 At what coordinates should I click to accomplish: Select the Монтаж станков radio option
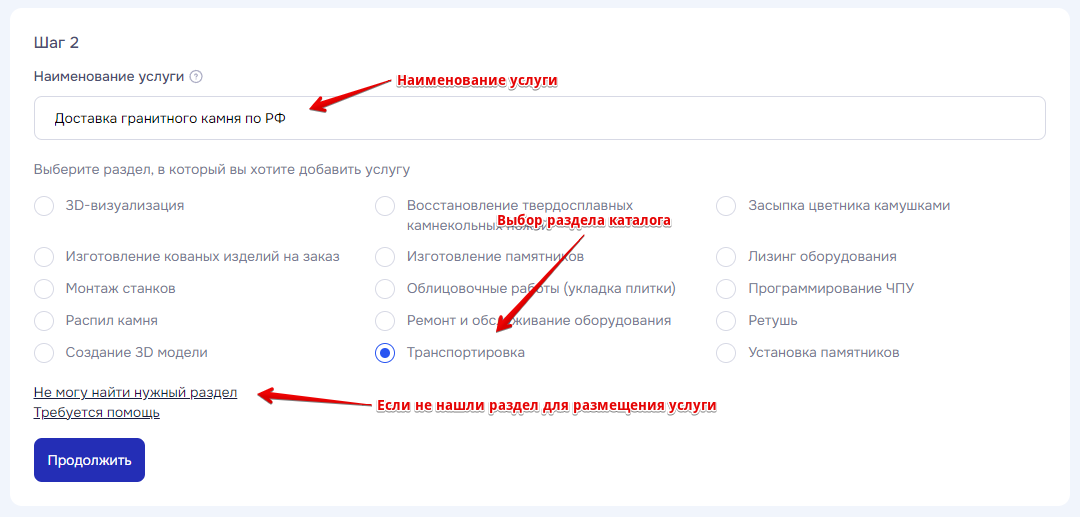[x=44, y=289]
